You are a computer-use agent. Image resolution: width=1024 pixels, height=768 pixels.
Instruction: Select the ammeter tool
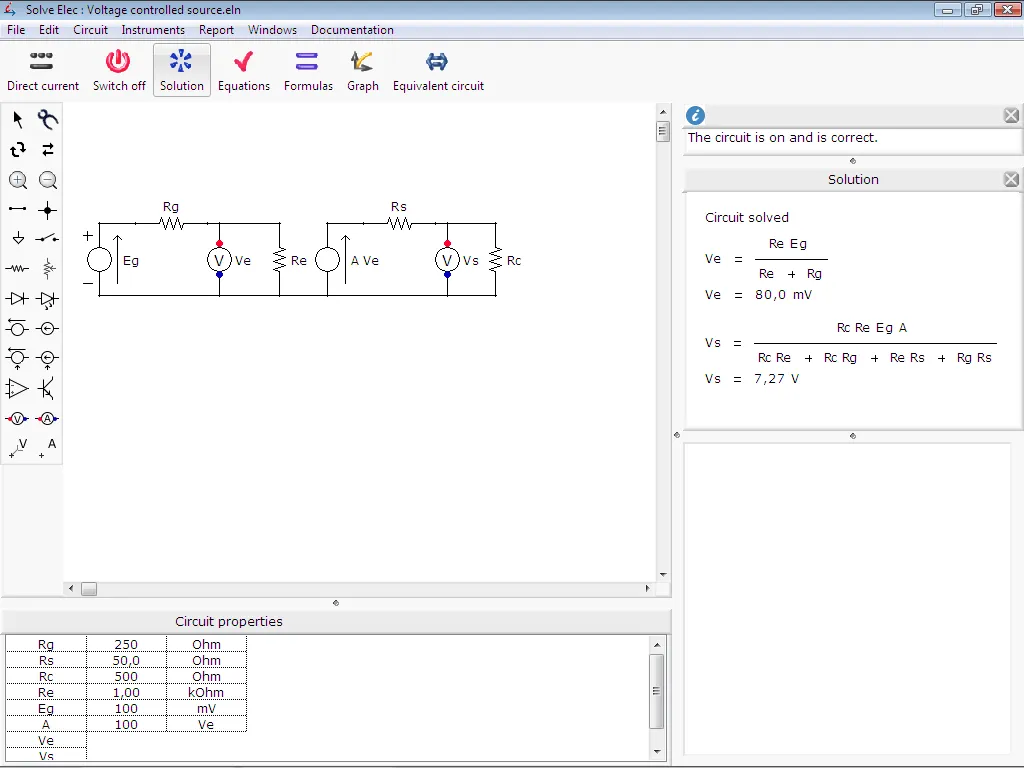pos(47,418)
